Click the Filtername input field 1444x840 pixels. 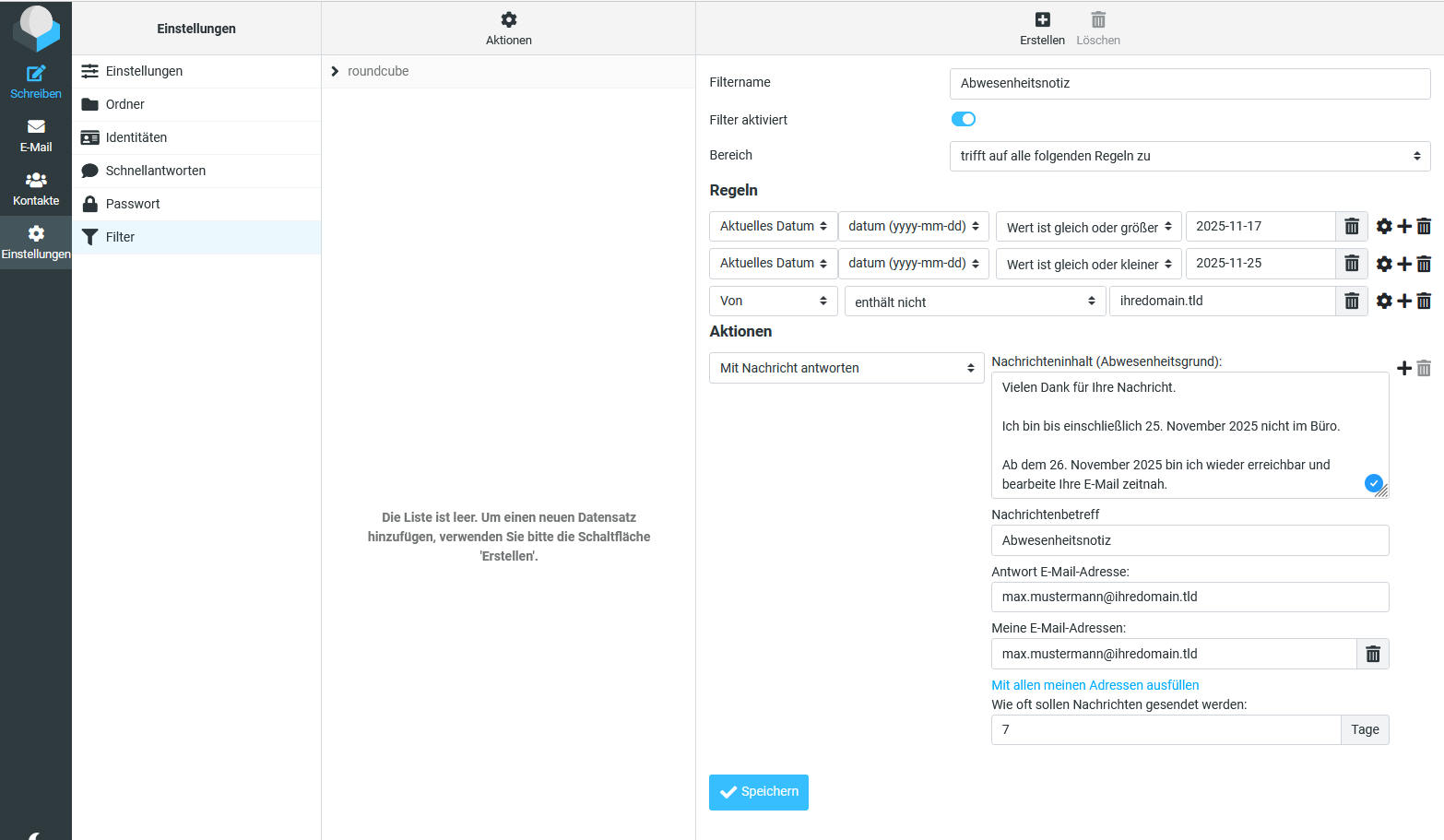tap(1190, 83)
